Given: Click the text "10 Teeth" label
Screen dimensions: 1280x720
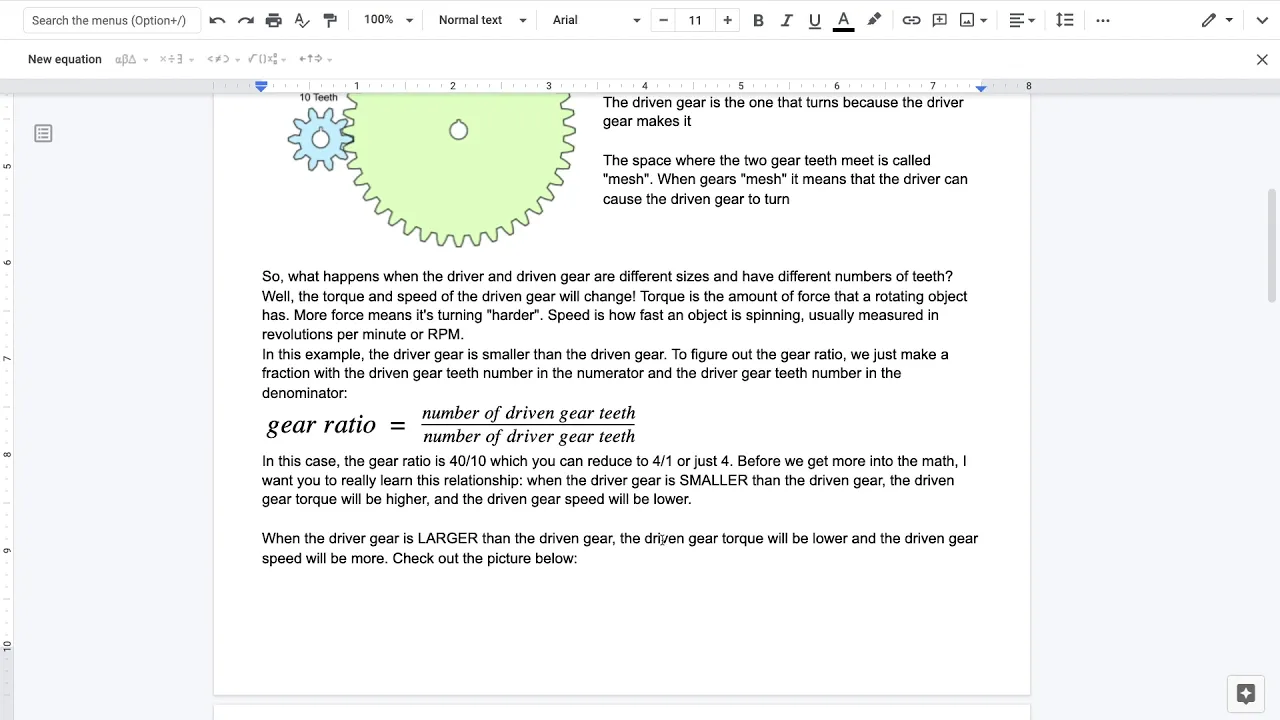Looking at the screenshot, I should pyautogui.click(x=319, y=97).
